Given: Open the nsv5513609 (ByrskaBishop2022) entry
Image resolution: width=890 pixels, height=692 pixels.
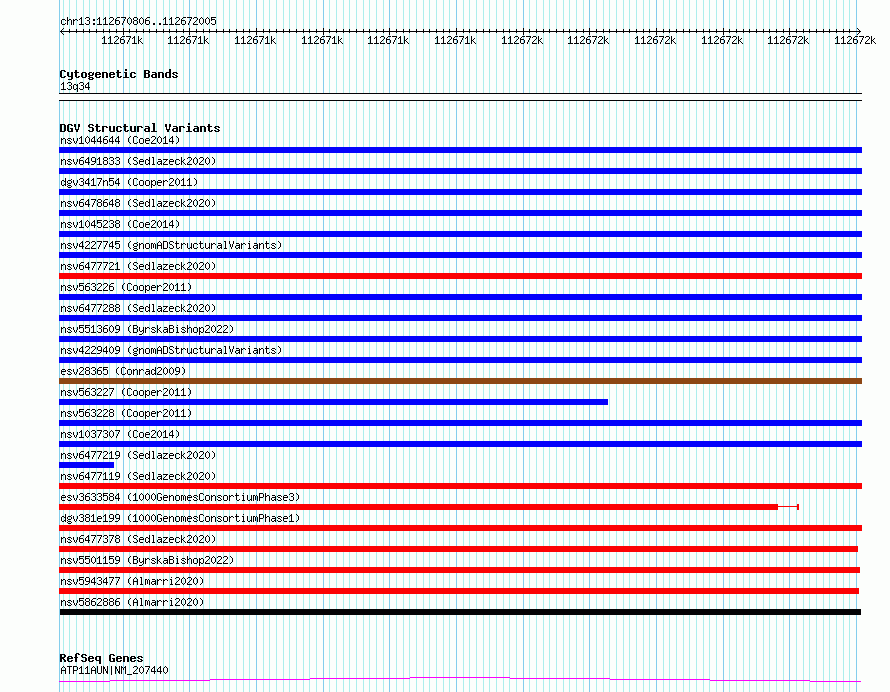Looking at the screenshot, I should (147, 329).
